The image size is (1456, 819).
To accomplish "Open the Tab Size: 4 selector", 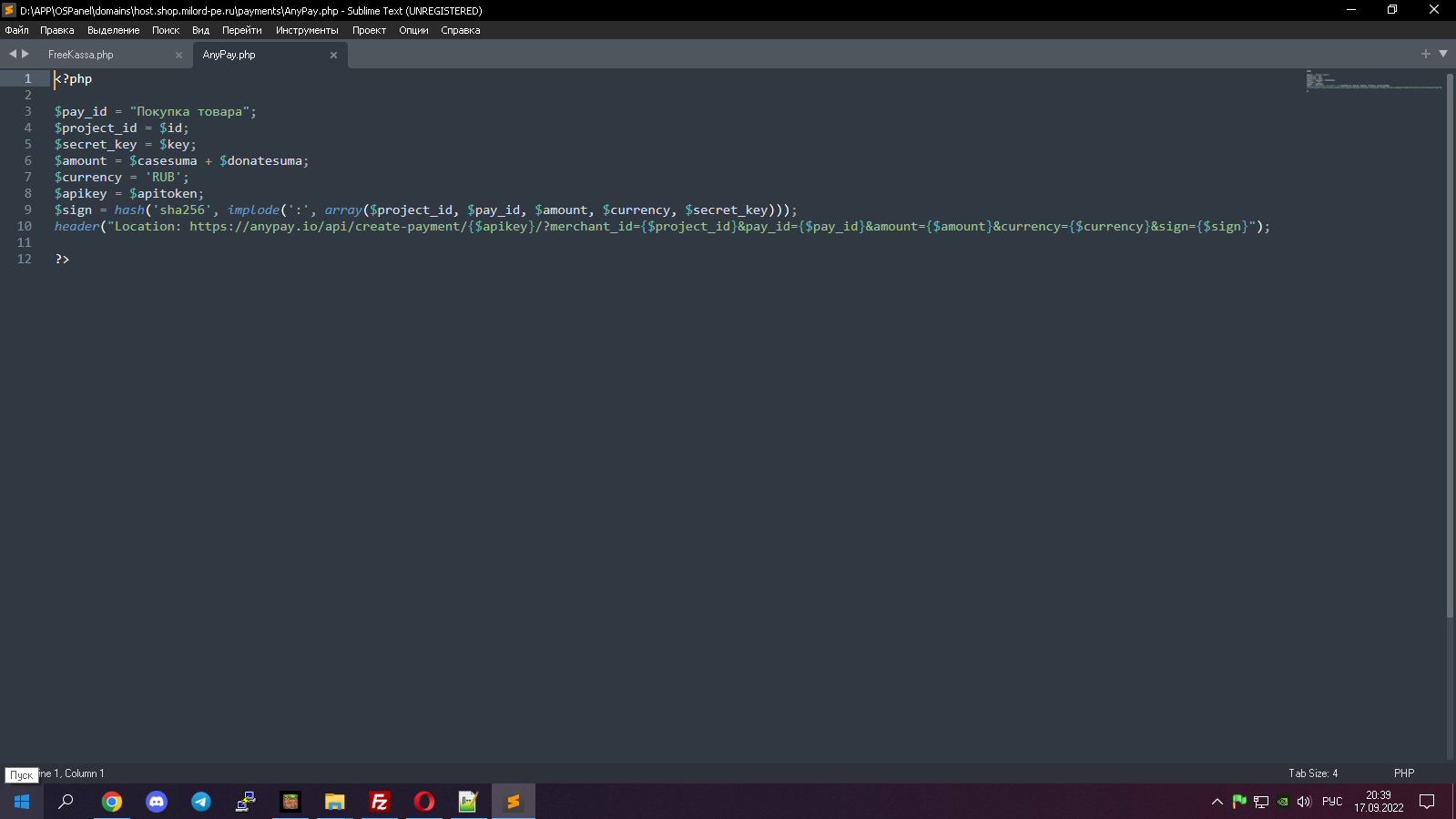I will [1312, 773].
